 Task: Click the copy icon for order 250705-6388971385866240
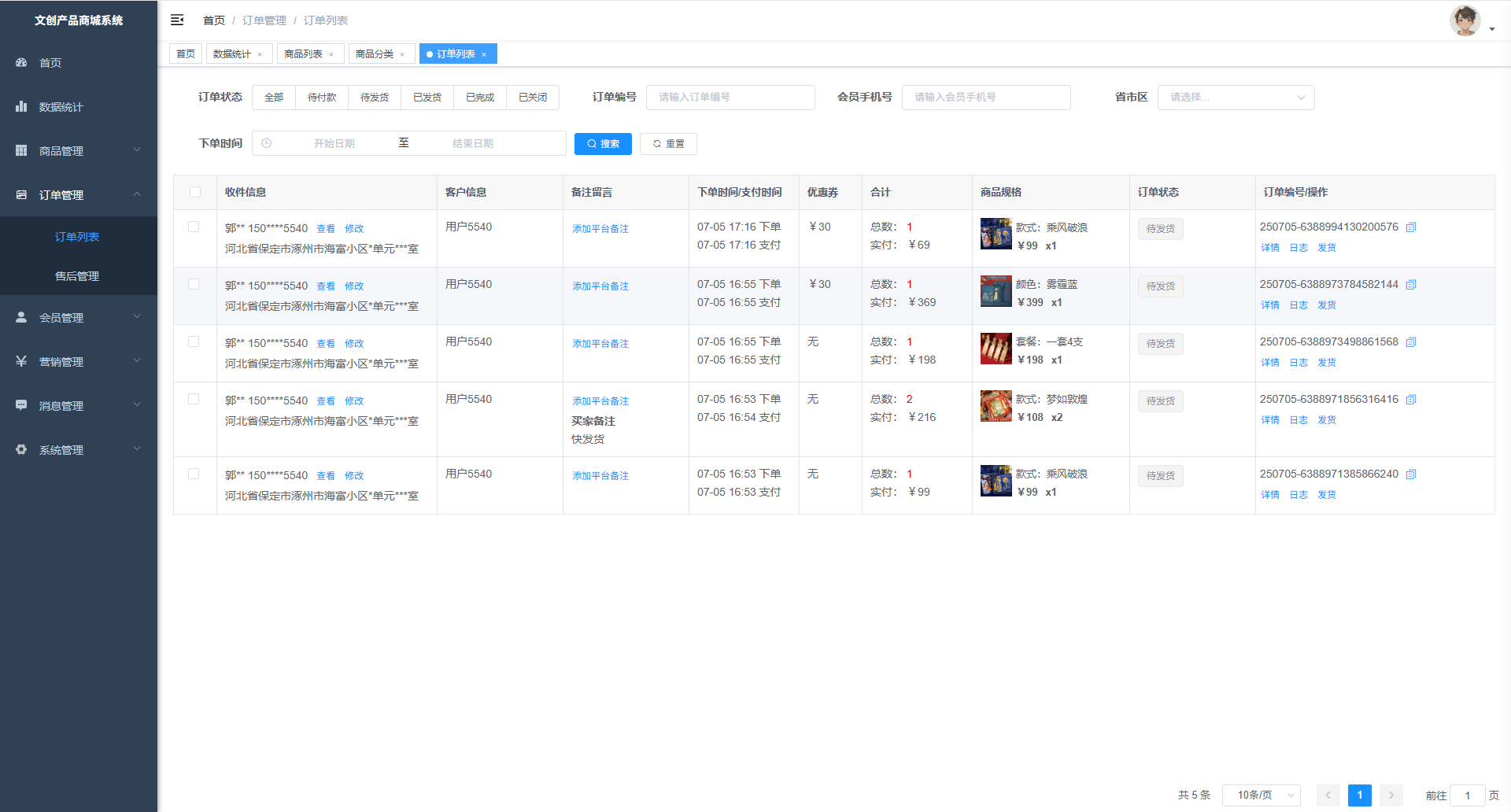click(x=1411, y=474)
